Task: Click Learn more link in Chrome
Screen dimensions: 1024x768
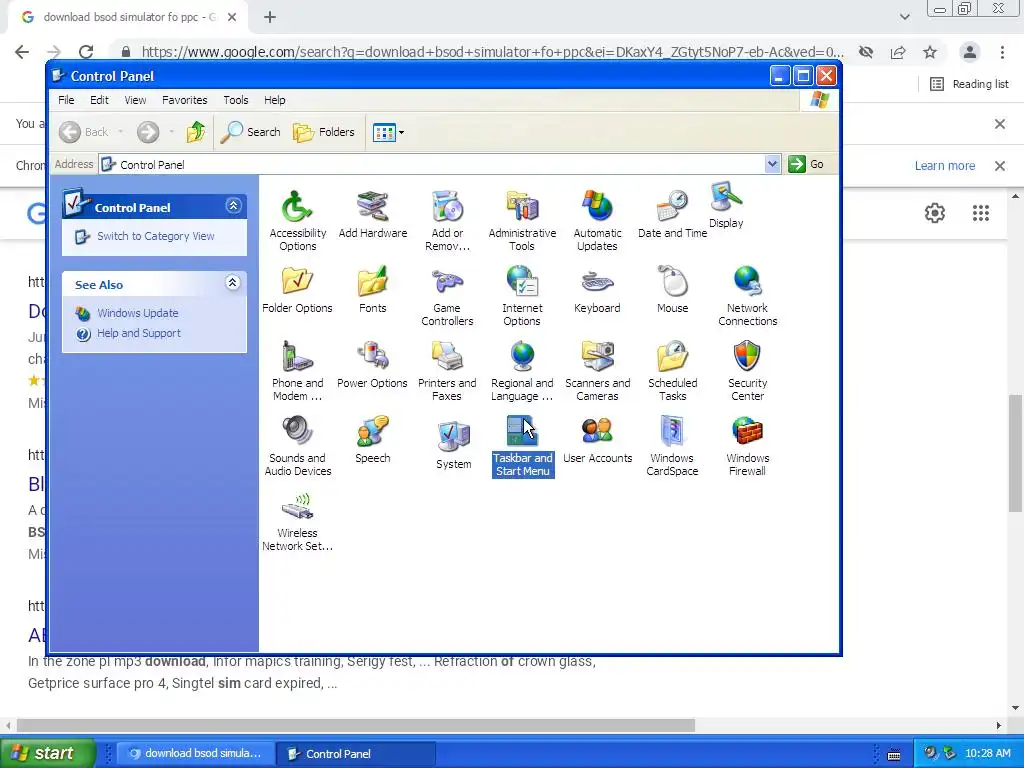Action: click(944, 166)
